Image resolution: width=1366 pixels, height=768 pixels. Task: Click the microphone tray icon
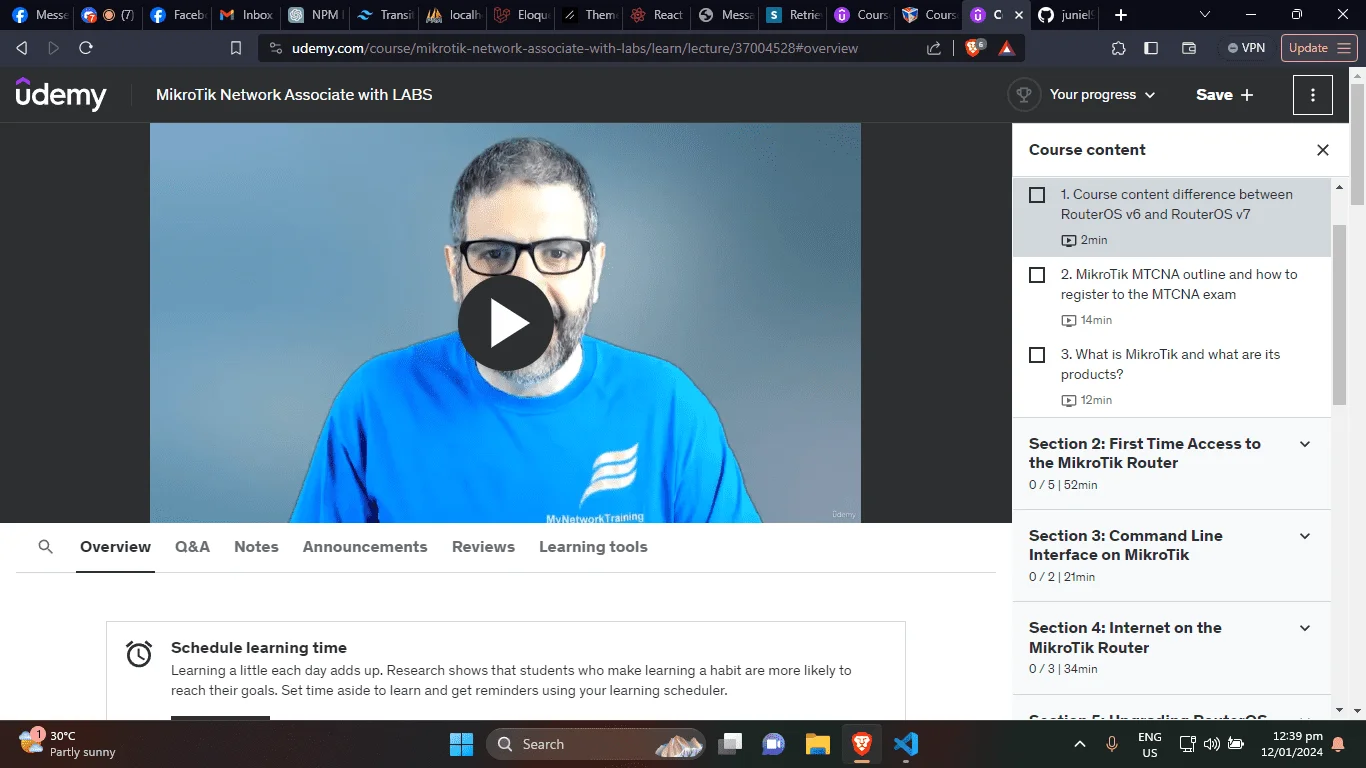1111,744
